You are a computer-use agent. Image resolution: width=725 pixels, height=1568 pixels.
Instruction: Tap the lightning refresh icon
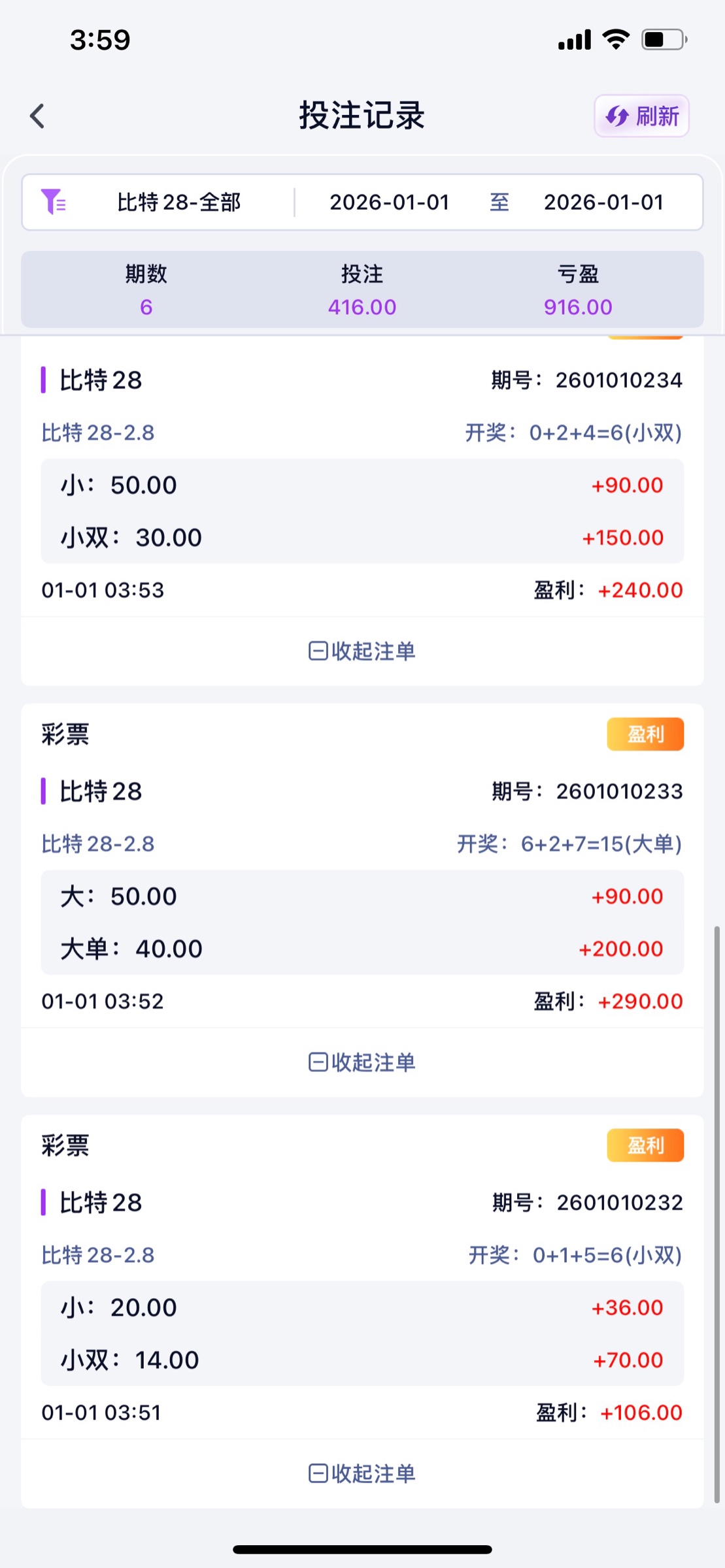click(616, 116)
